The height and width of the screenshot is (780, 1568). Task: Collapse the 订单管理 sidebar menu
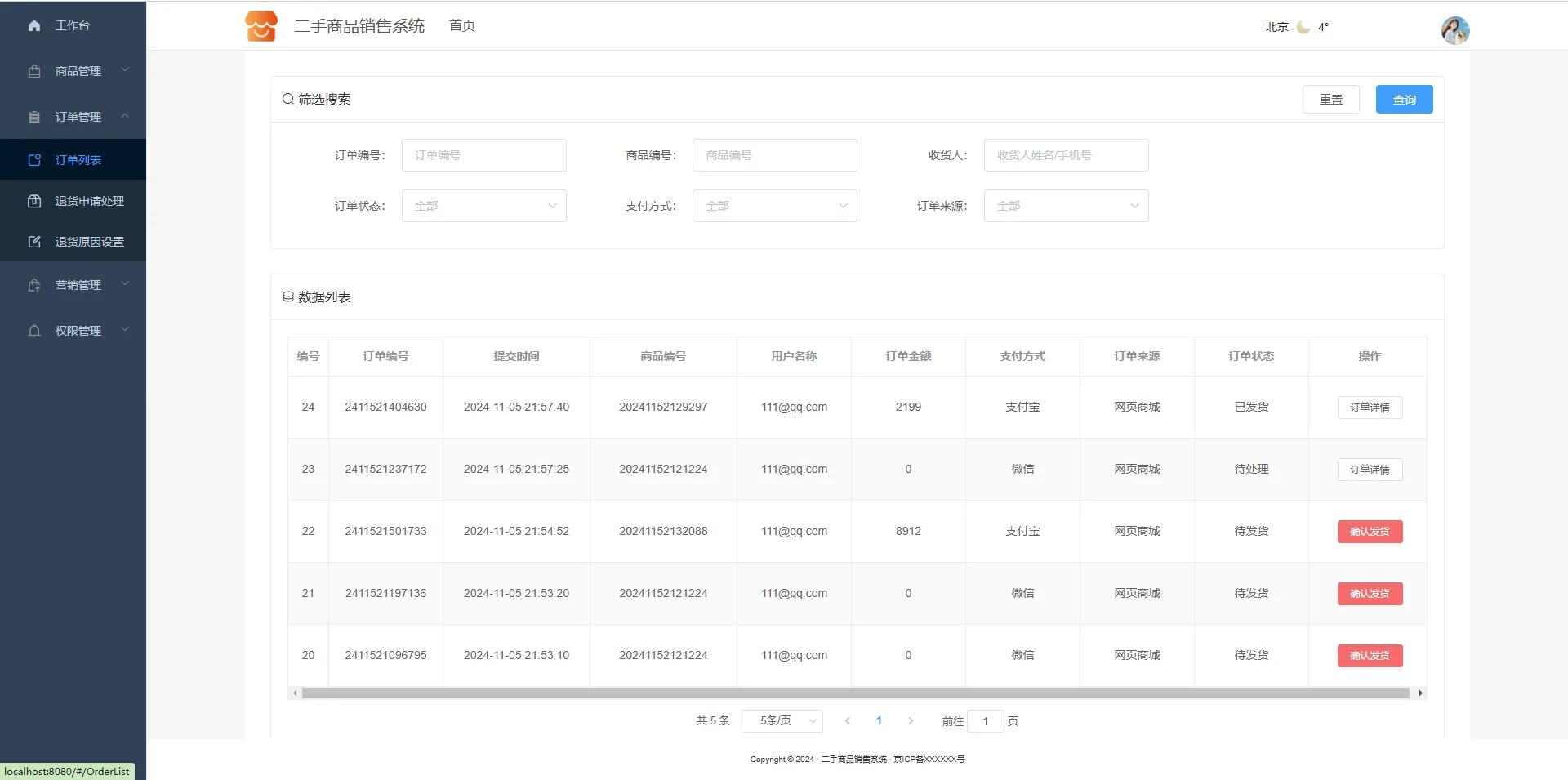(x=78, y=117)
